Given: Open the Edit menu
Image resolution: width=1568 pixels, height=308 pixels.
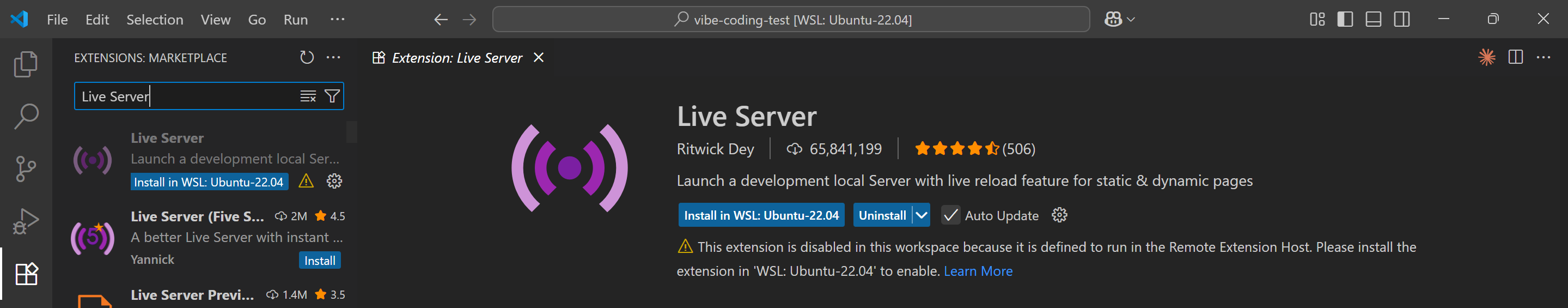Looking at the screenshot, I should pos(97,20).
